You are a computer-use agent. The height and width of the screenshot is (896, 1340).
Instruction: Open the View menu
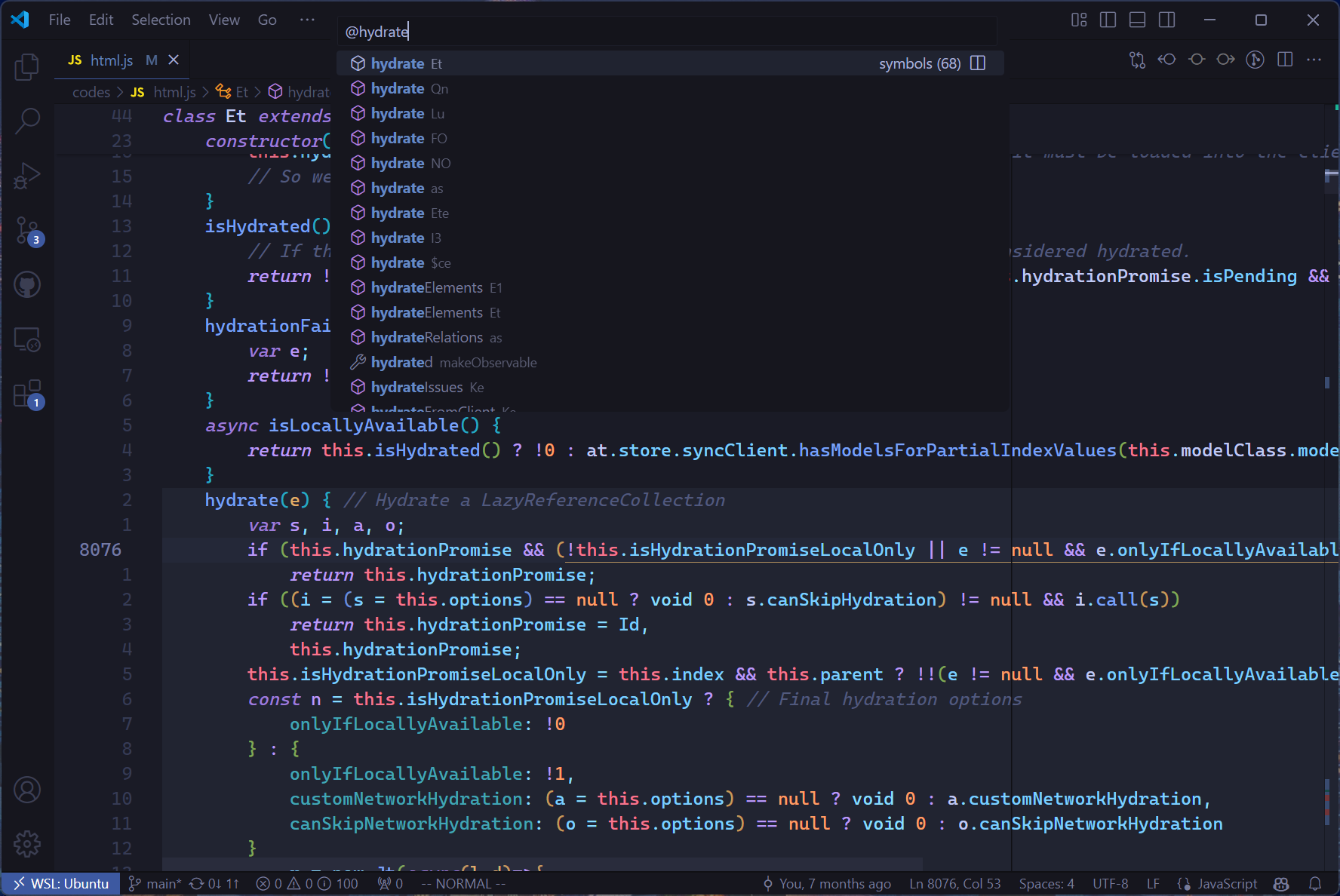[x=224, y=20]
